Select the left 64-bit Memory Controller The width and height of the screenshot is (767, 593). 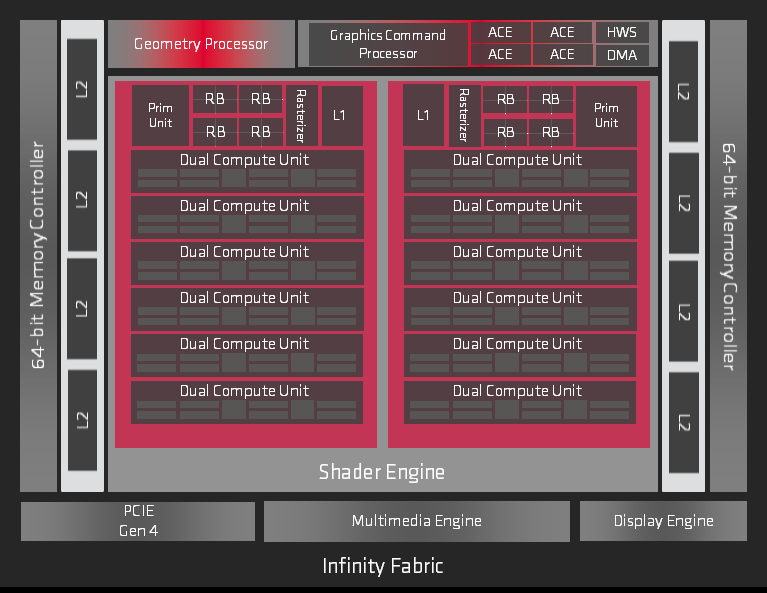tap(39, 256)
